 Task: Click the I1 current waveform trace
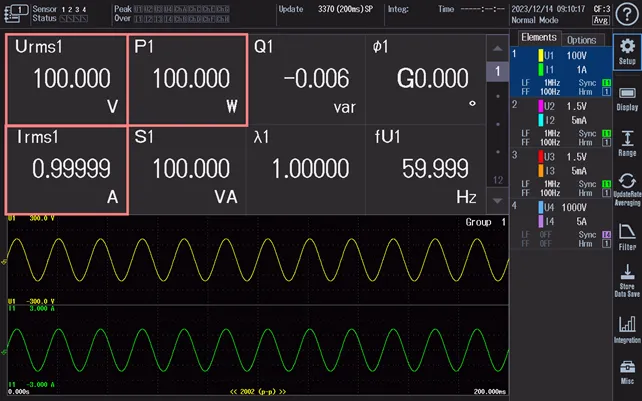click(258, 351)
